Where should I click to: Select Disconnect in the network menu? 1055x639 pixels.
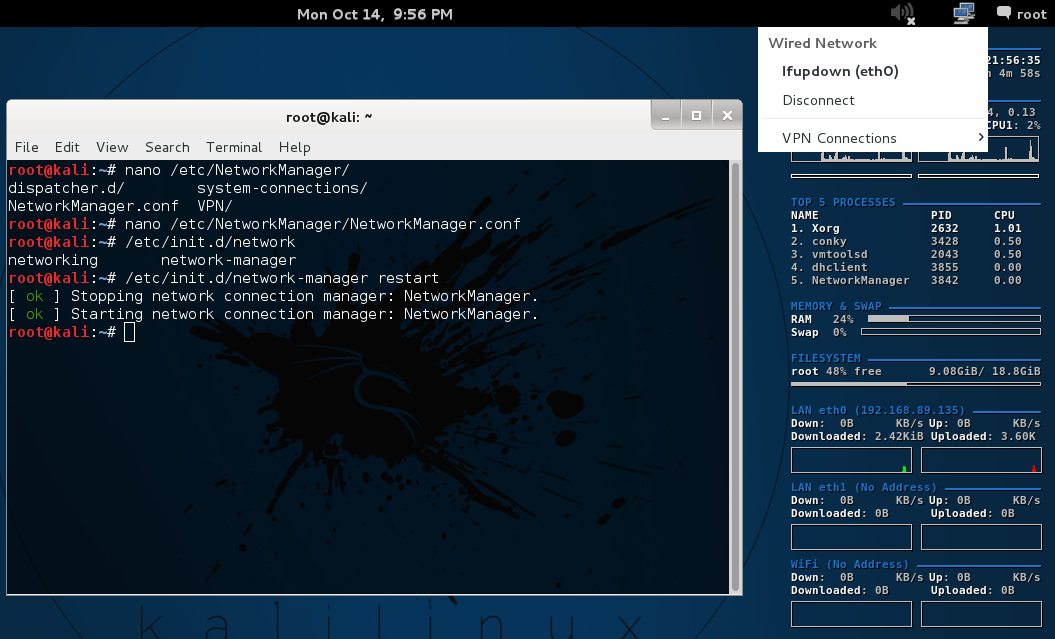click(x=818, y=100)
